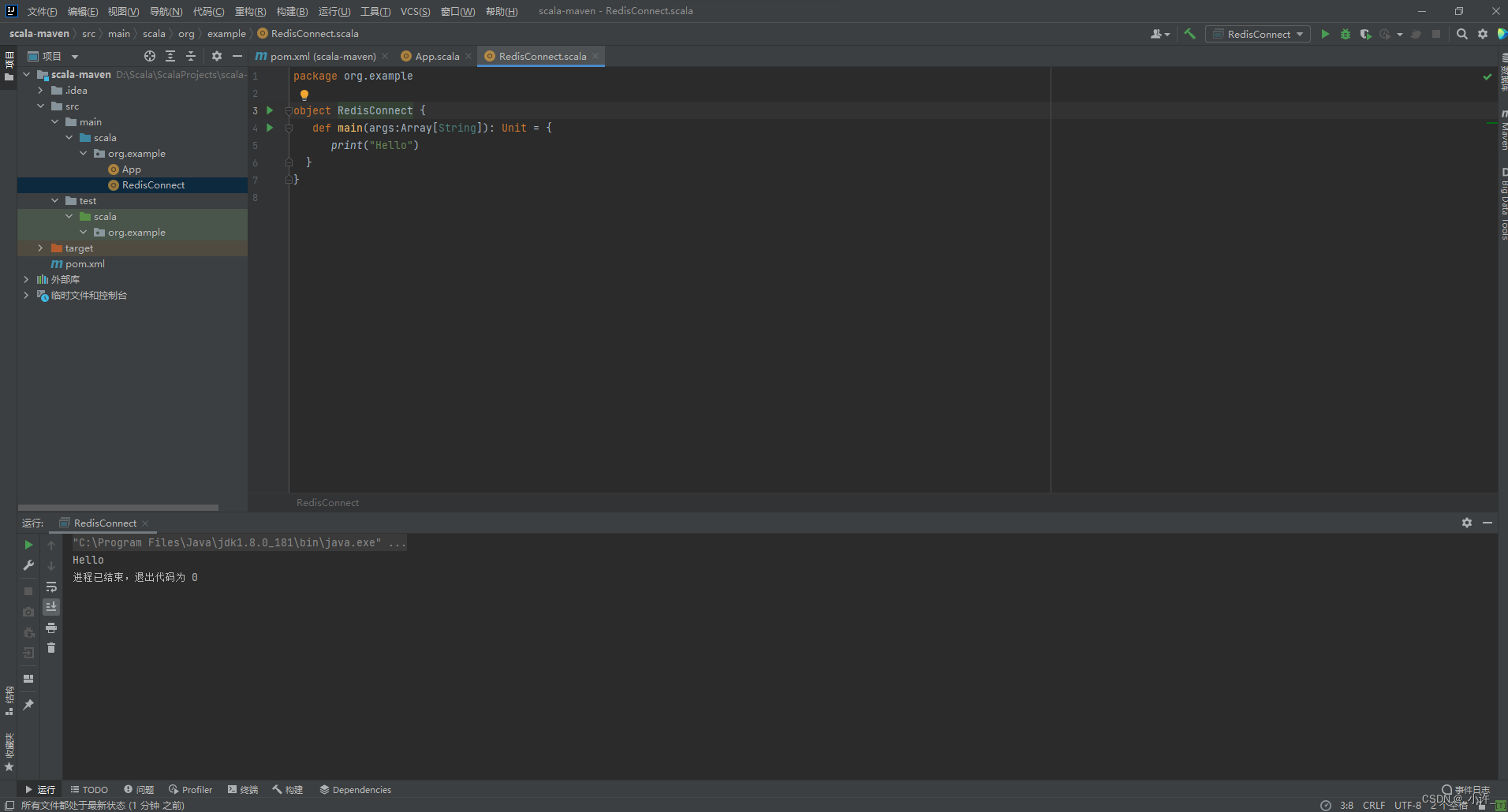The height and width of the screenshot is (812, 1508).
Task: Click the locate-file target icon in project panel
Action: pyautogui.click(x=150, y=56)
